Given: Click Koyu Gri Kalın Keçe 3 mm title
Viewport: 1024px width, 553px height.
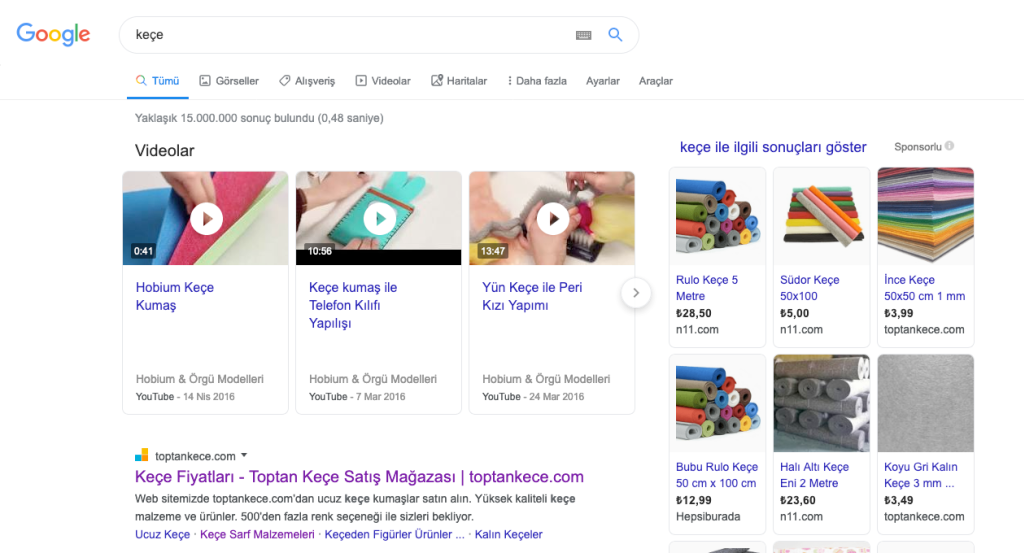Looking at the screenshot, I should (x=921, y=475).
